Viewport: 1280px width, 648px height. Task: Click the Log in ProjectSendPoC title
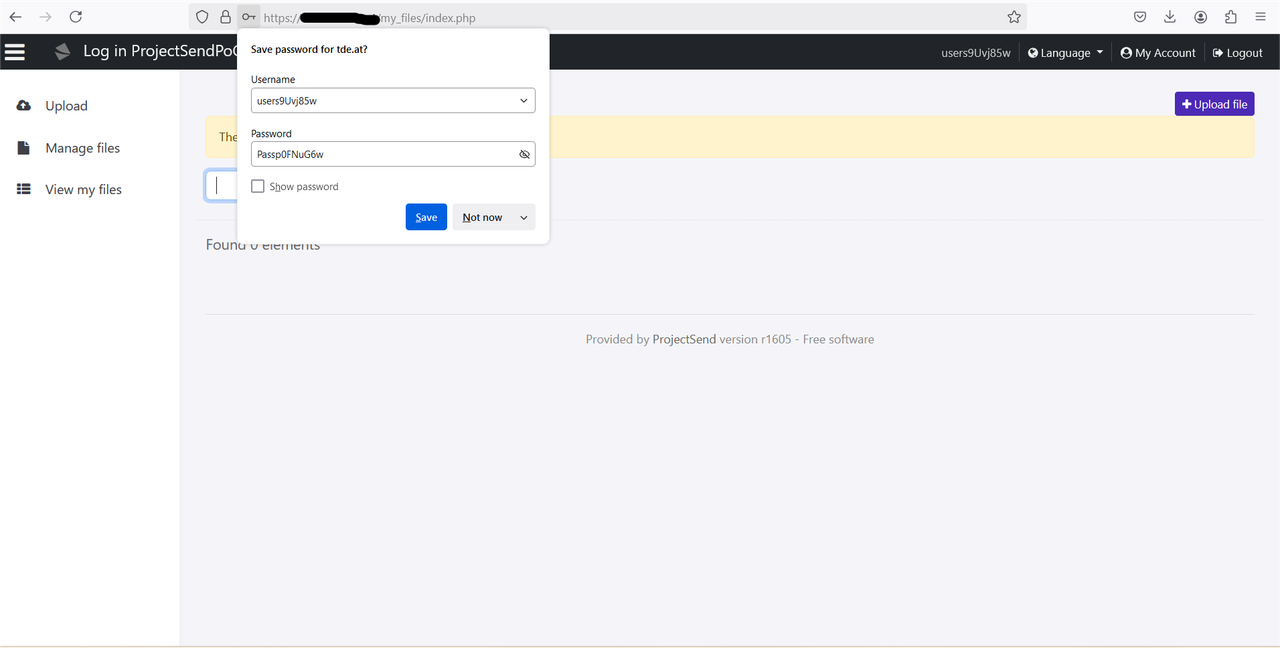click(x=160, y=51)
